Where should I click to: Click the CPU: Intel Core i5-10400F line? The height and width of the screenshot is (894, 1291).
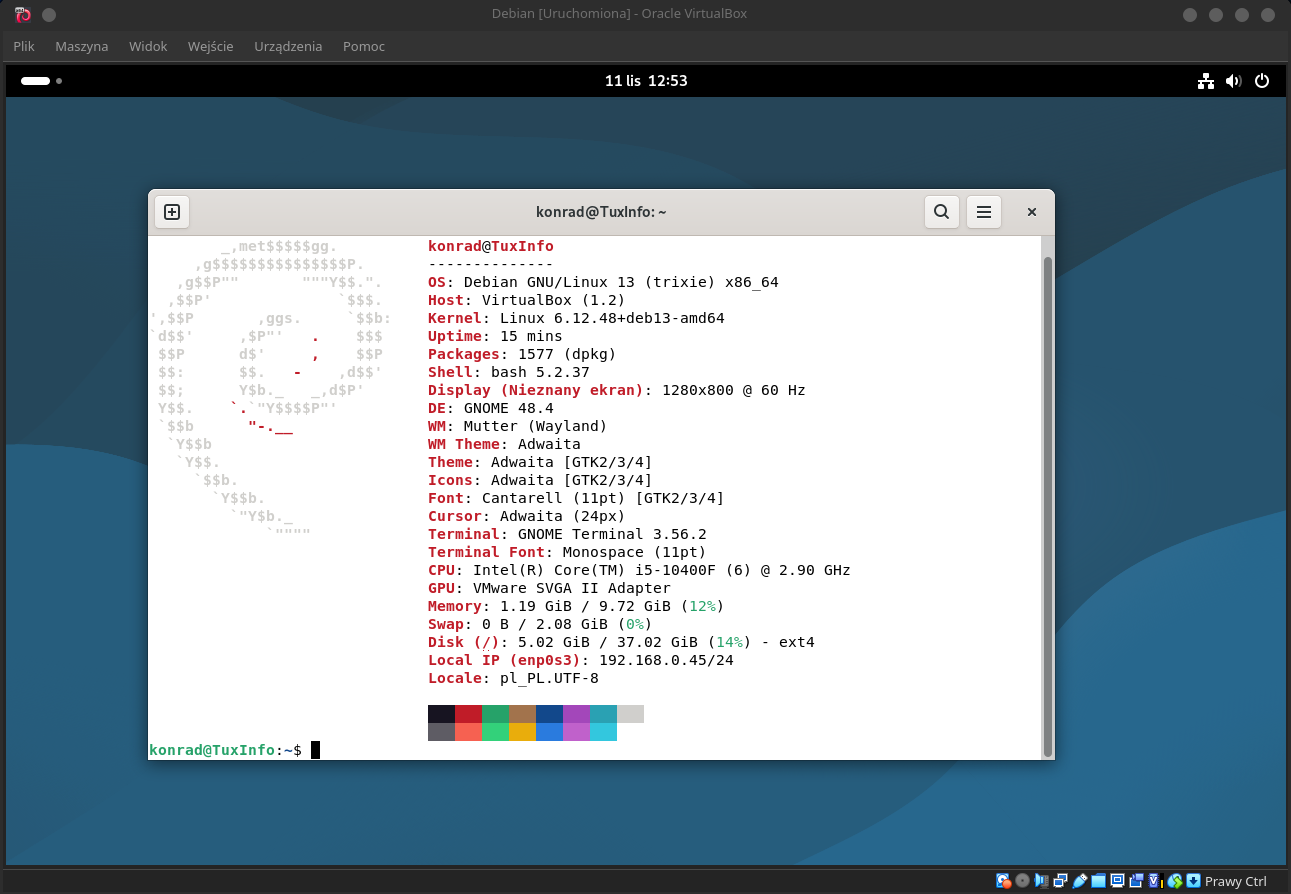[x=639, y=570]
